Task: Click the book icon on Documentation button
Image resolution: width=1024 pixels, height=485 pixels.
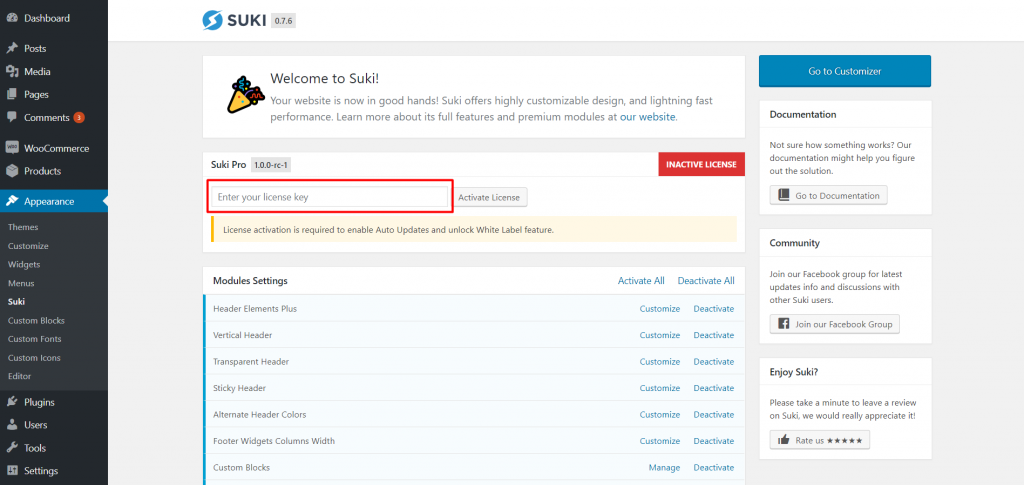Action: click(x=784, y=195)
